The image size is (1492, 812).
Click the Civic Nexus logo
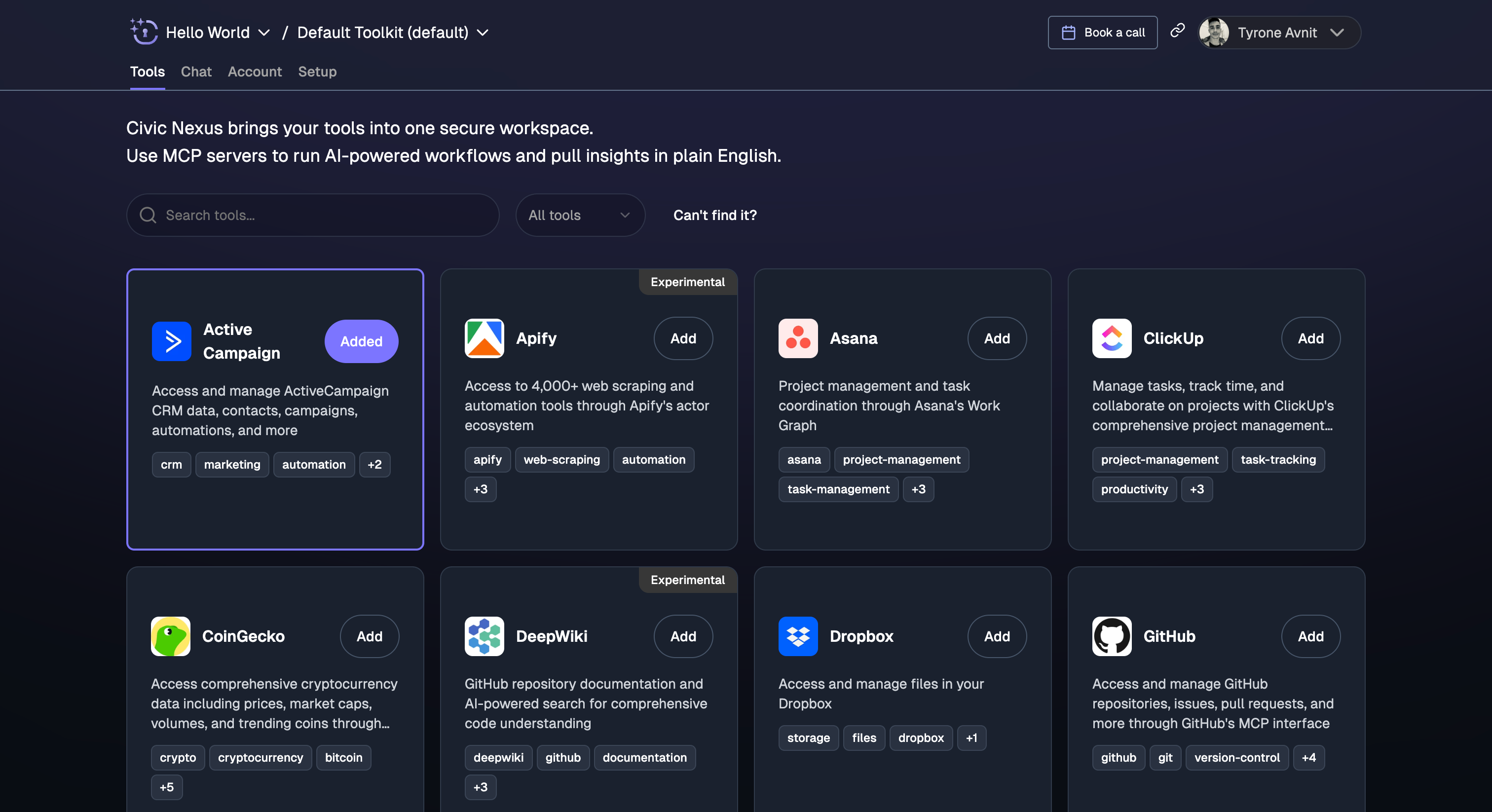pyautogui.click(x=144, y=32)
